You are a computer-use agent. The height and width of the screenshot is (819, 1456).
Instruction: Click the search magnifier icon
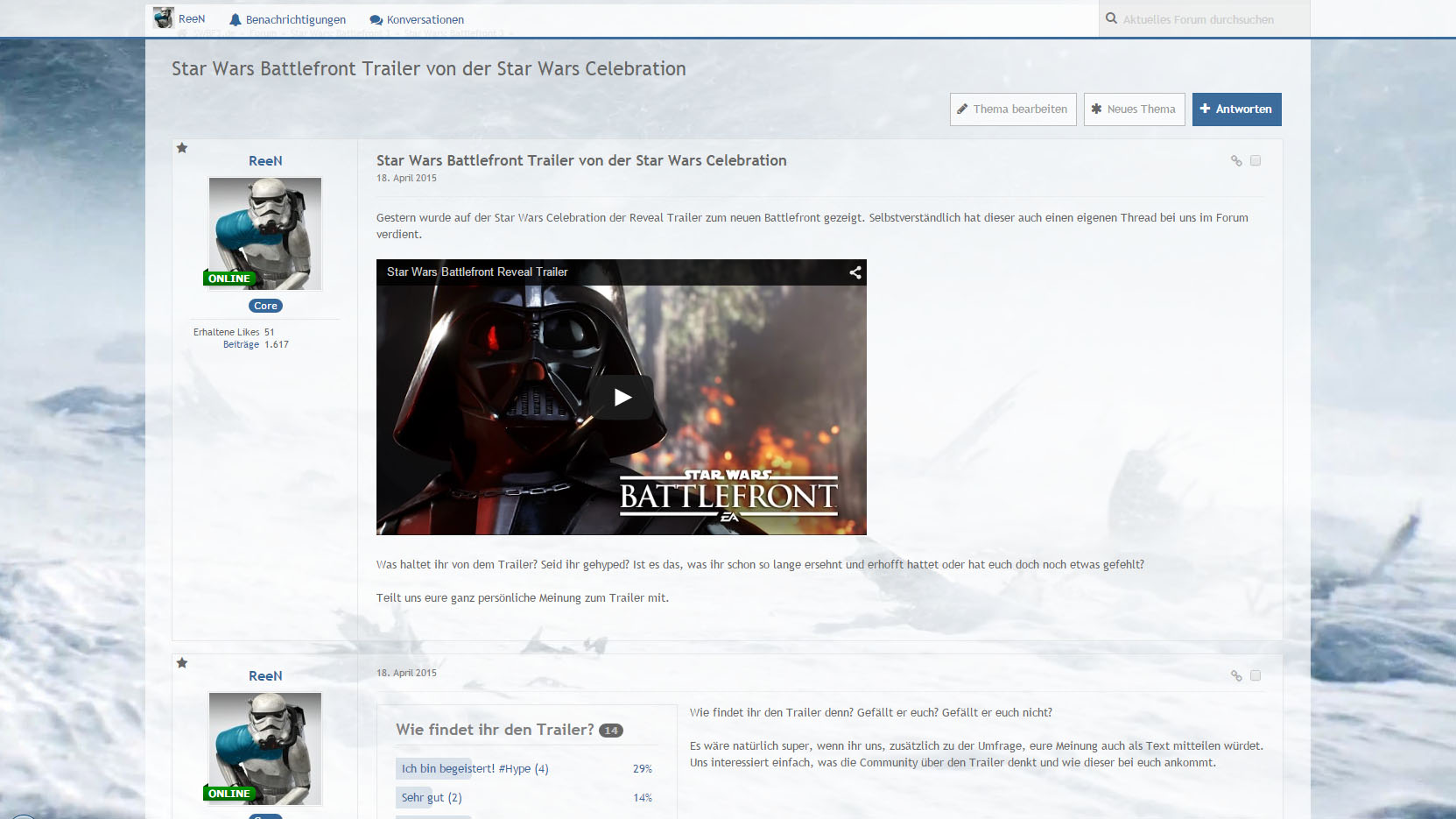[1111, 18]
